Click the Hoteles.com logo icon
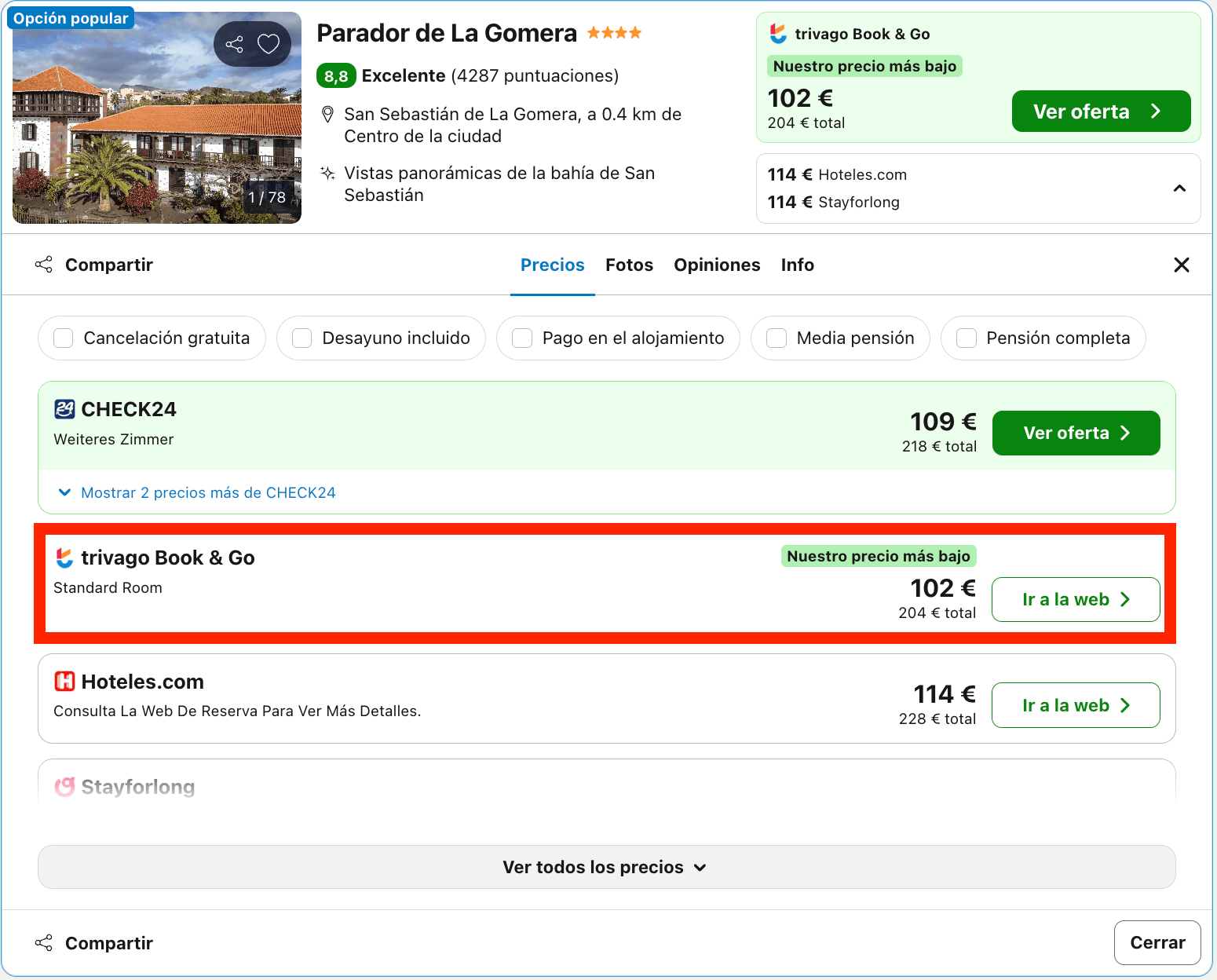 tap(64, 682)
